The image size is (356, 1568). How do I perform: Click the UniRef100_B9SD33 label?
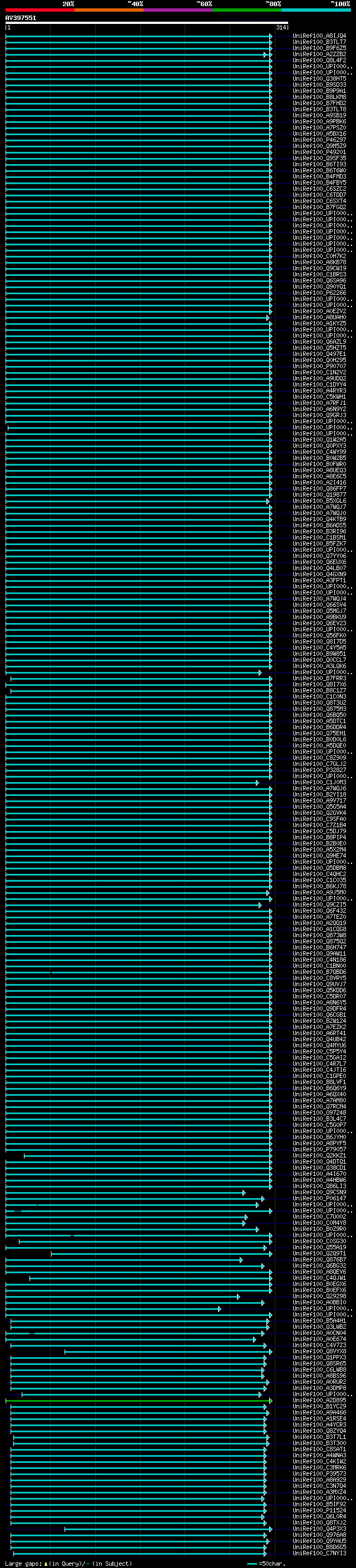tap(319, 85)
